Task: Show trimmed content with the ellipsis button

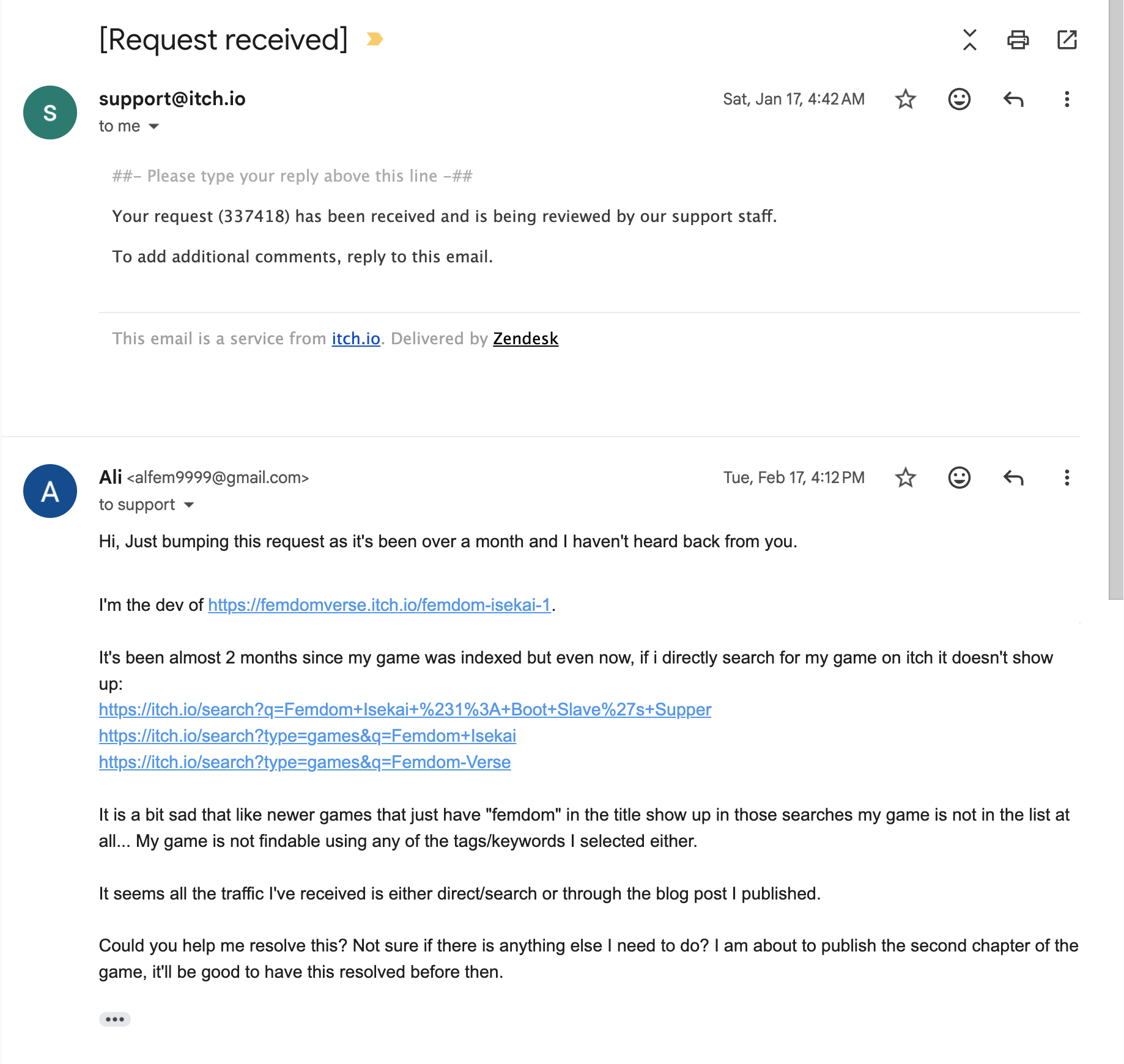Action: coord(115,1019)
